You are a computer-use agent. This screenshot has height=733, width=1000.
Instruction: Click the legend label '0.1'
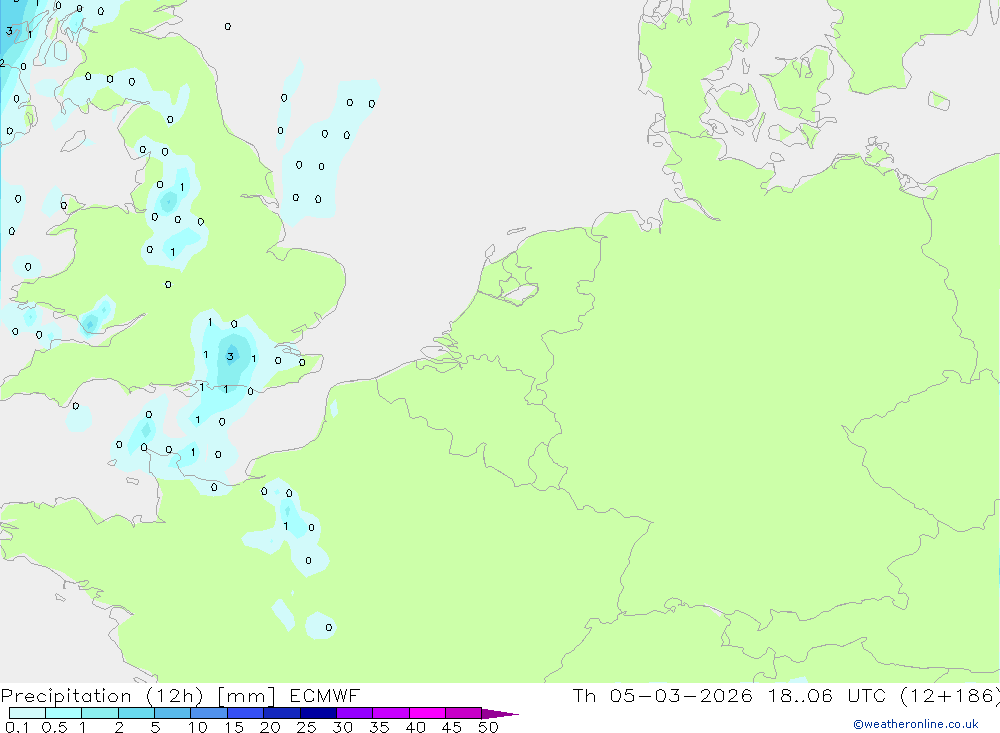click(x=17, y=727)
